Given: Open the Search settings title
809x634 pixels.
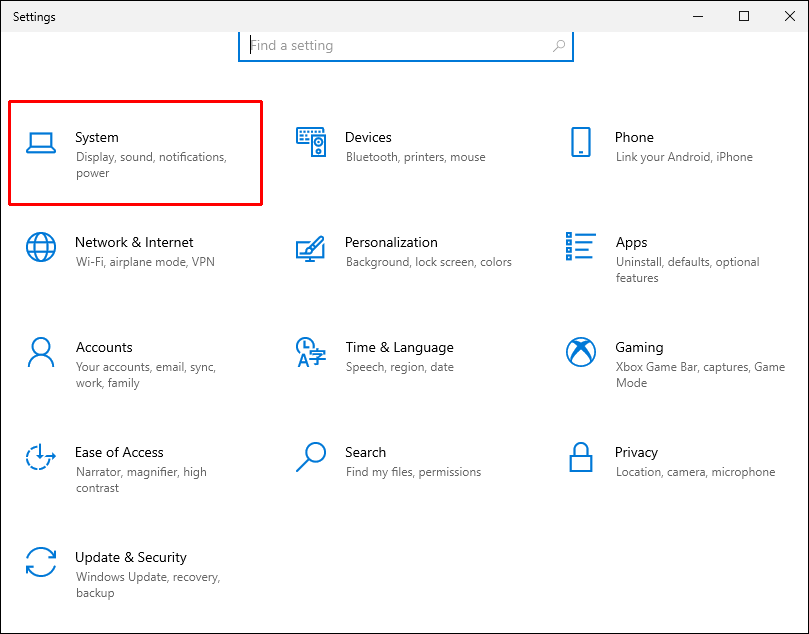Looking at the screenshot, I should click(365, 452).
